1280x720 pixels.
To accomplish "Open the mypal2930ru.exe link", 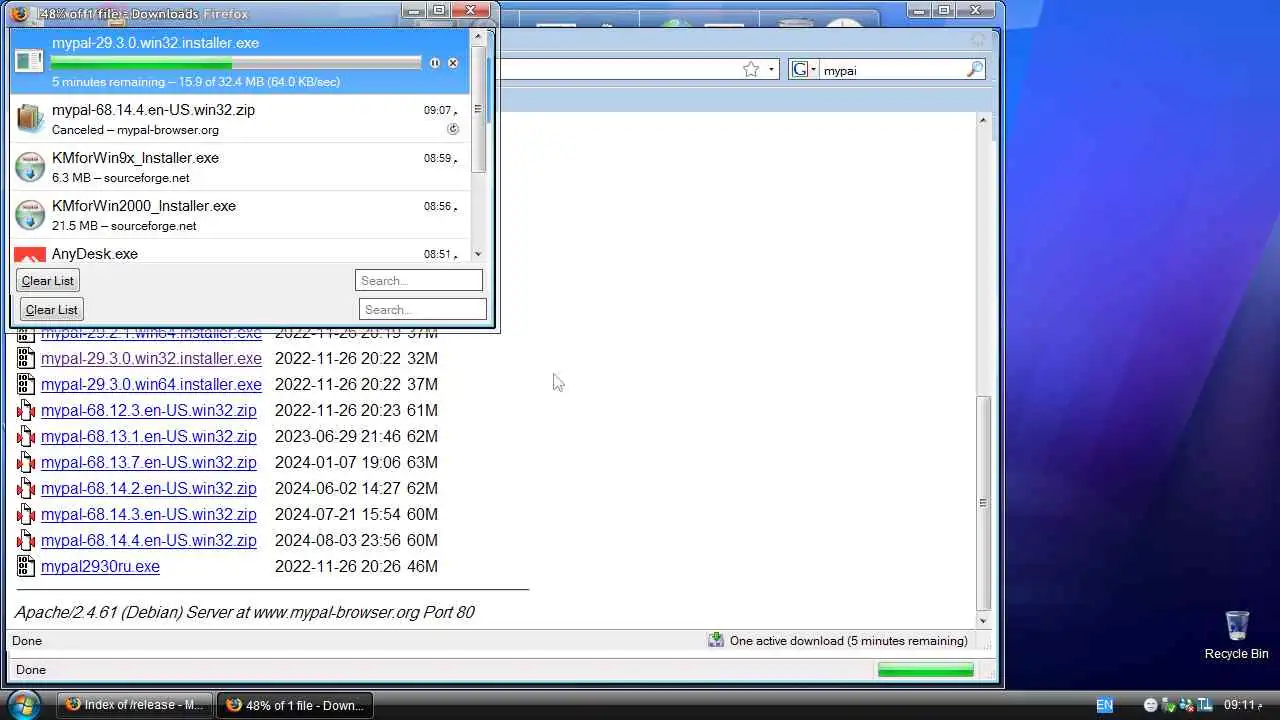I will 100,566.
